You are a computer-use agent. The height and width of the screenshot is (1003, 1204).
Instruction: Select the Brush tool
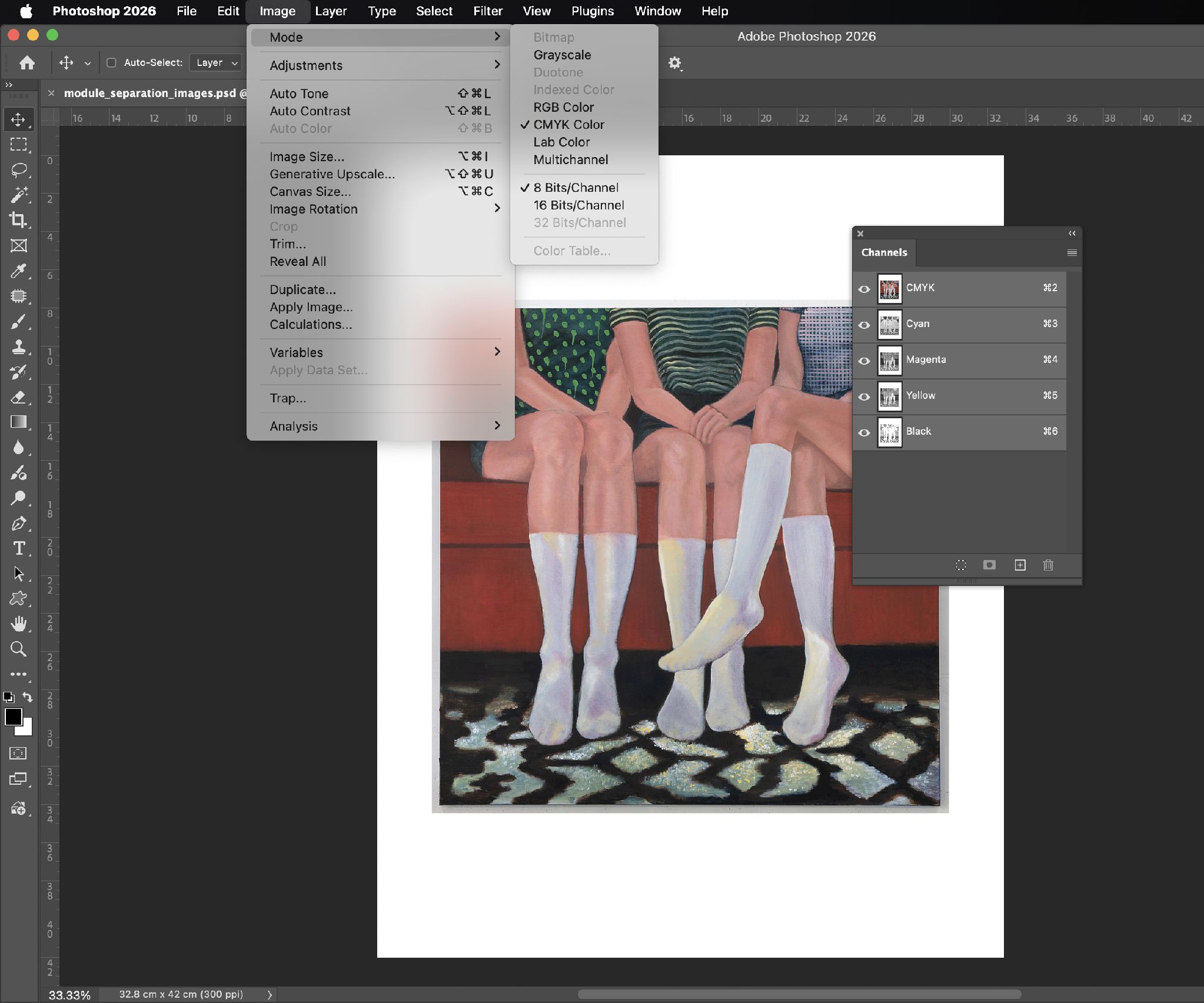[18, 321]
